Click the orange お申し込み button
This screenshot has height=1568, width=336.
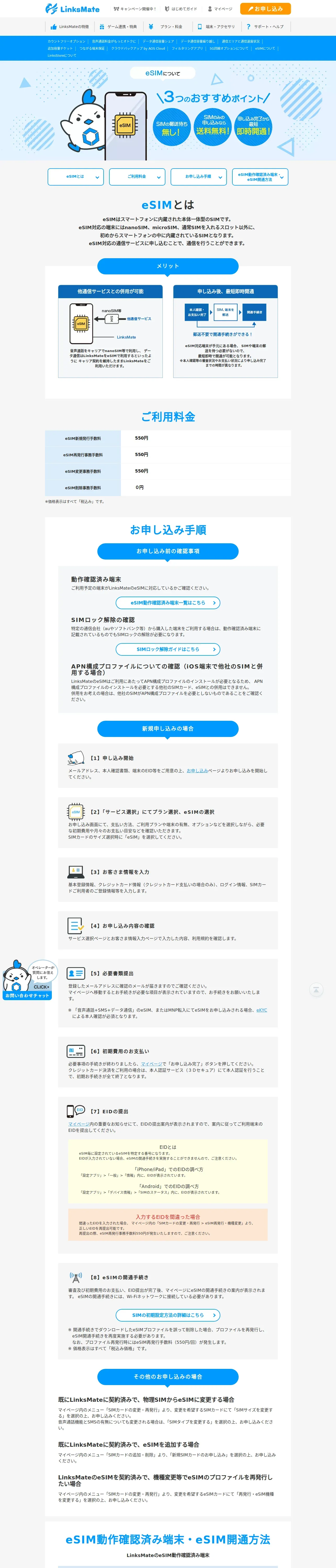click(x=265, y=9)
